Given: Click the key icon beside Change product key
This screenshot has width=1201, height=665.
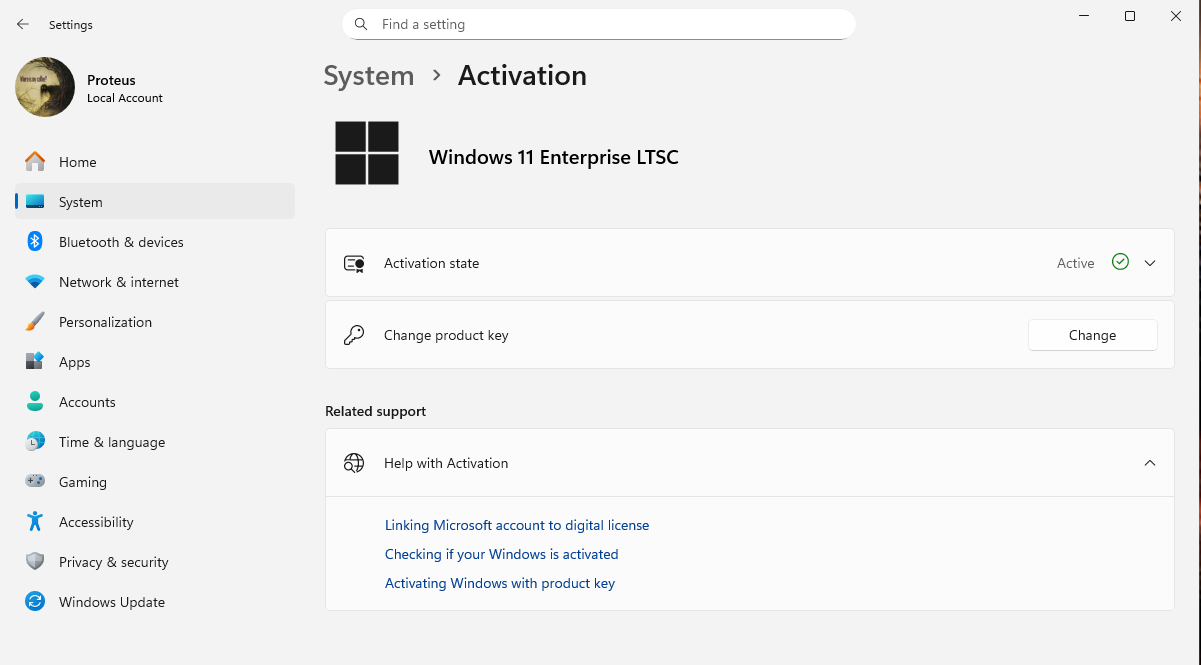Looking at the screenshot, I should (354, 335).
